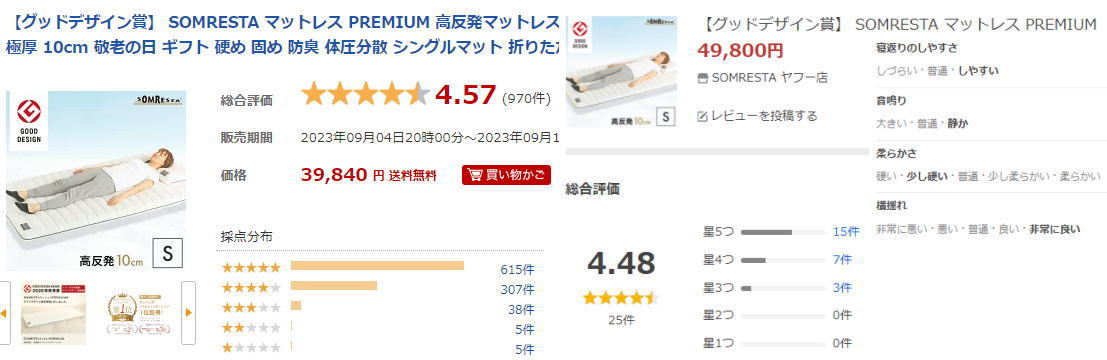Open the 星3つ 3件 reviews link
Viewport: 1107px width, 360px height.
pyautogui.click(x=842, y=288)
